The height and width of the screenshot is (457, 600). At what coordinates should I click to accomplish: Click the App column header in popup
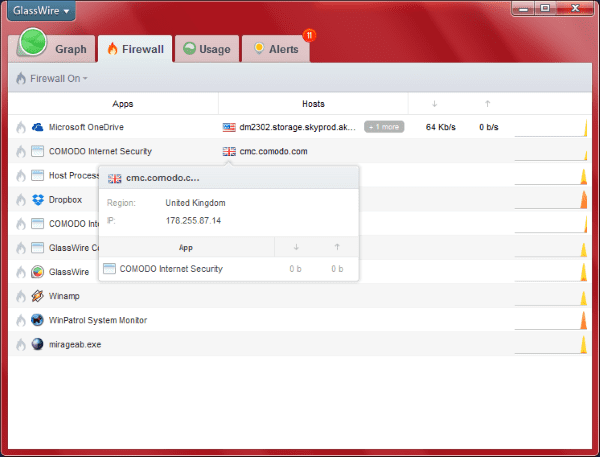[186, 248]
